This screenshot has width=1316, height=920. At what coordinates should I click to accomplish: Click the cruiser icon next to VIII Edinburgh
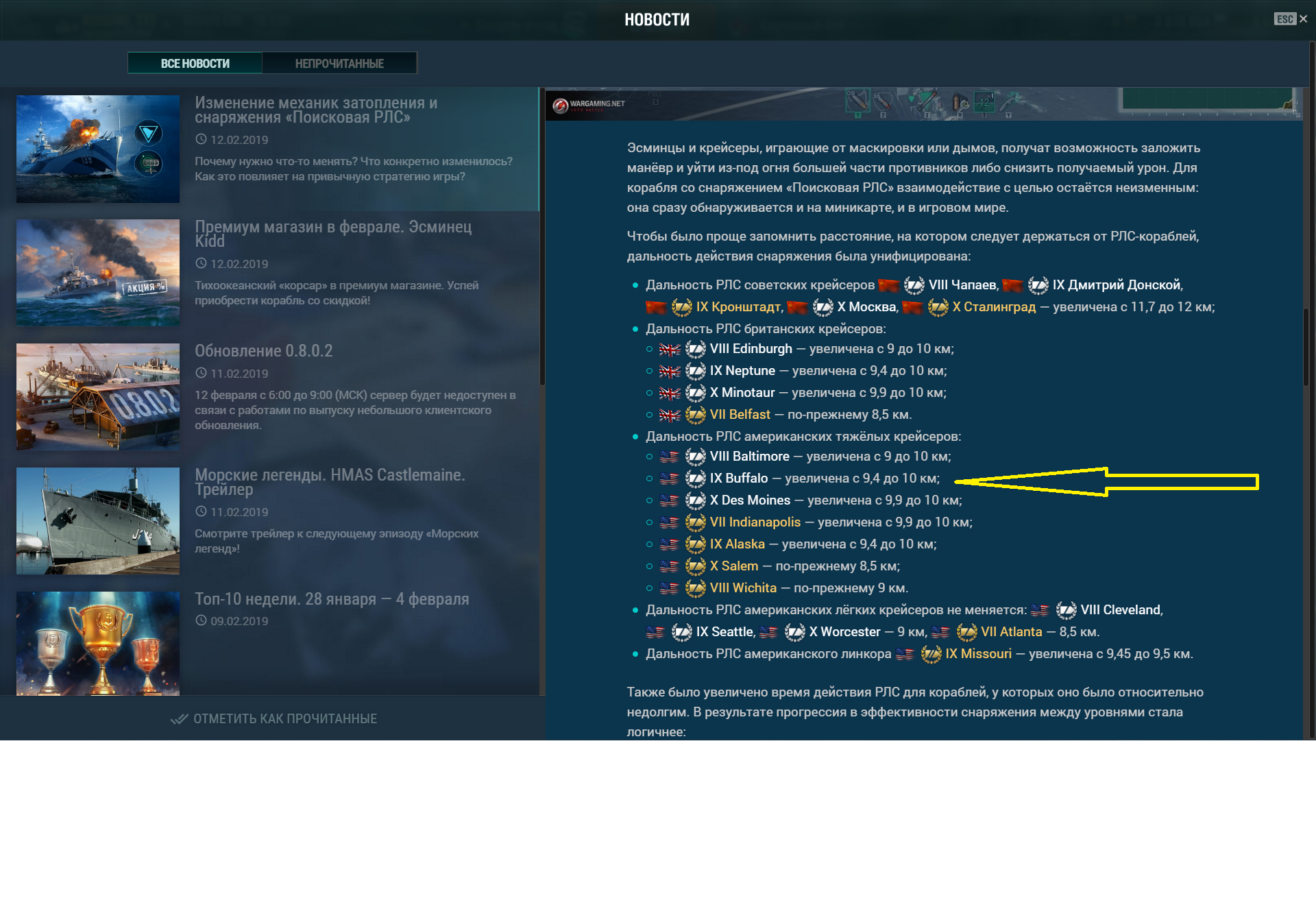click(695, 349)
